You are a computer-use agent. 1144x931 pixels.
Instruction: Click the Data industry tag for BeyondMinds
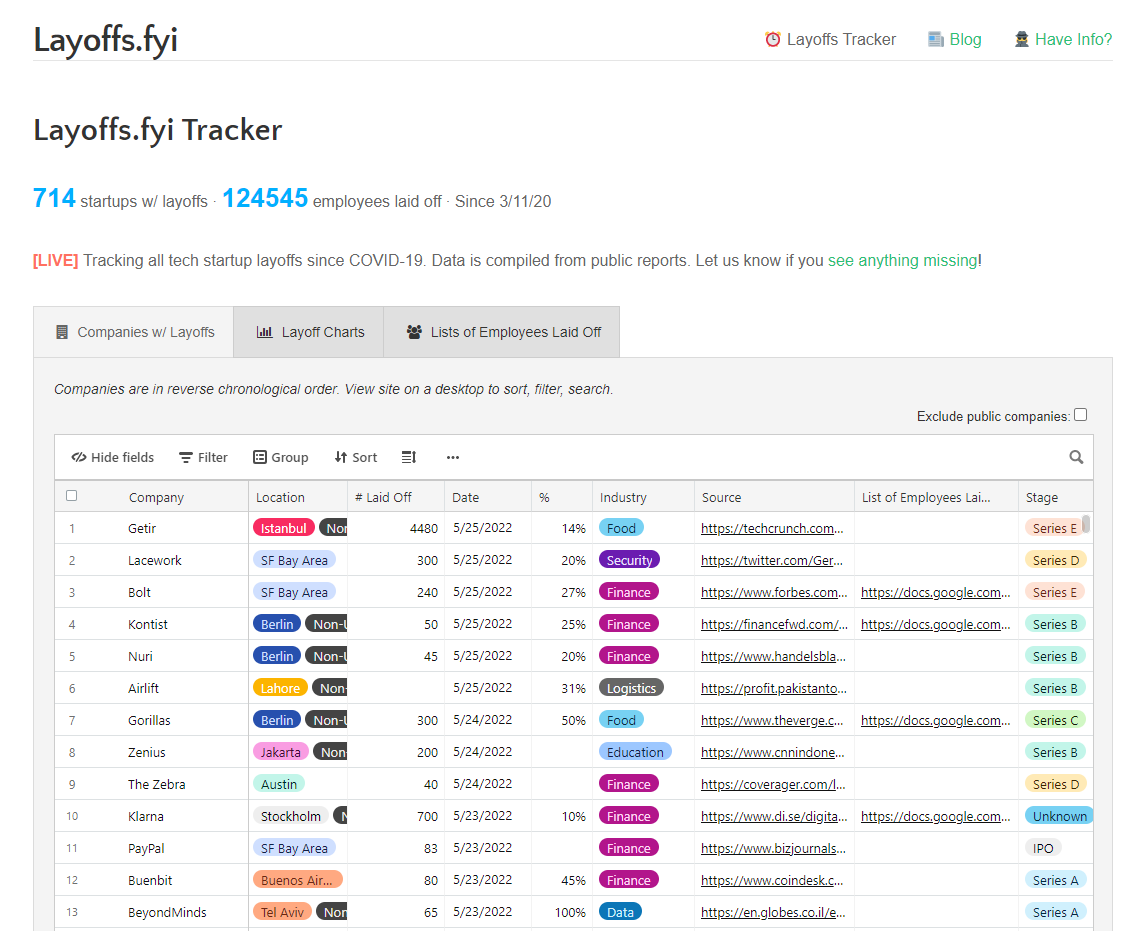tap(620, 912)
